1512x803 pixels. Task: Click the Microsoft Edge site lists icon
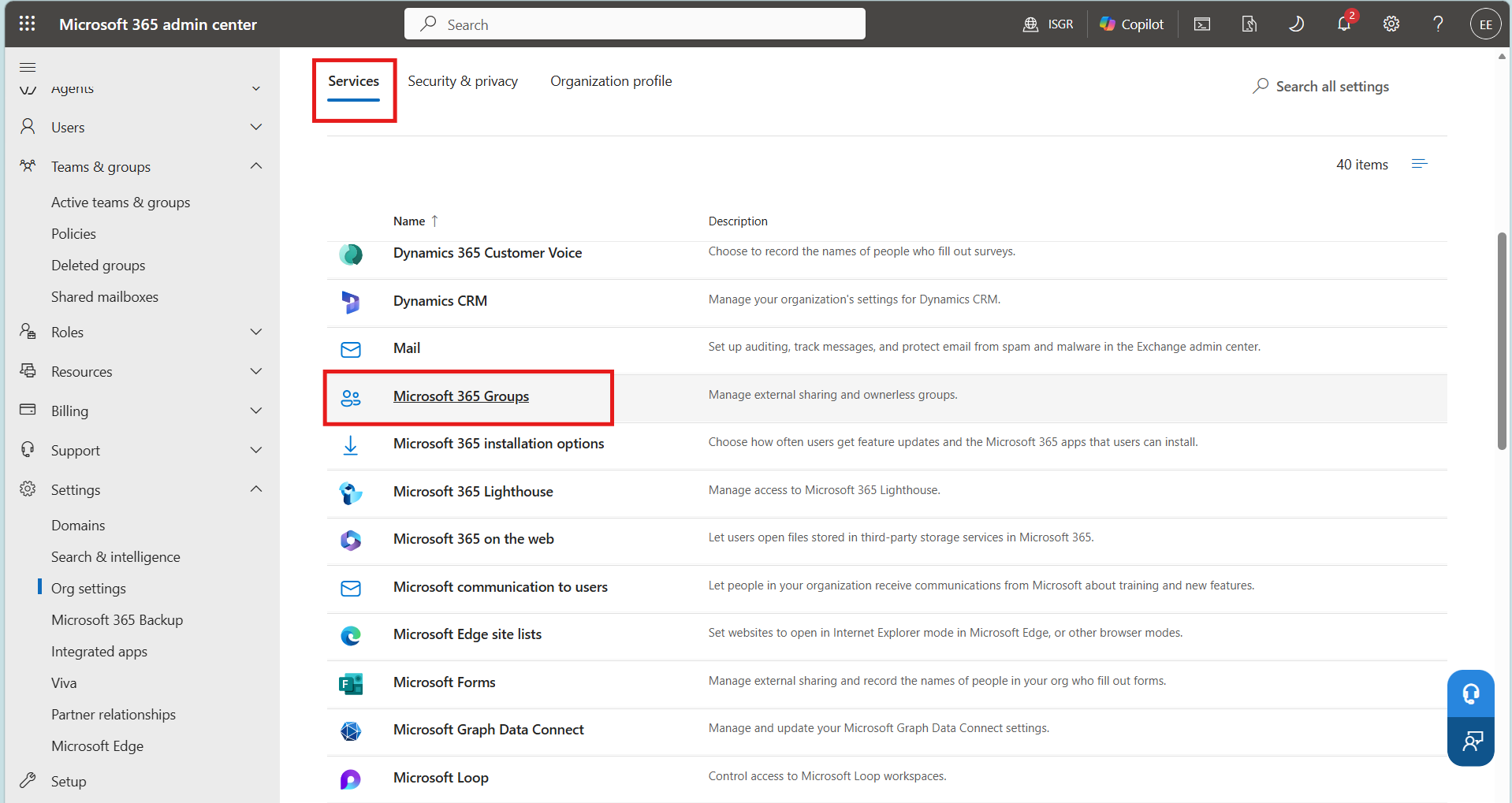pyautogui.click(x=351, y=635)
